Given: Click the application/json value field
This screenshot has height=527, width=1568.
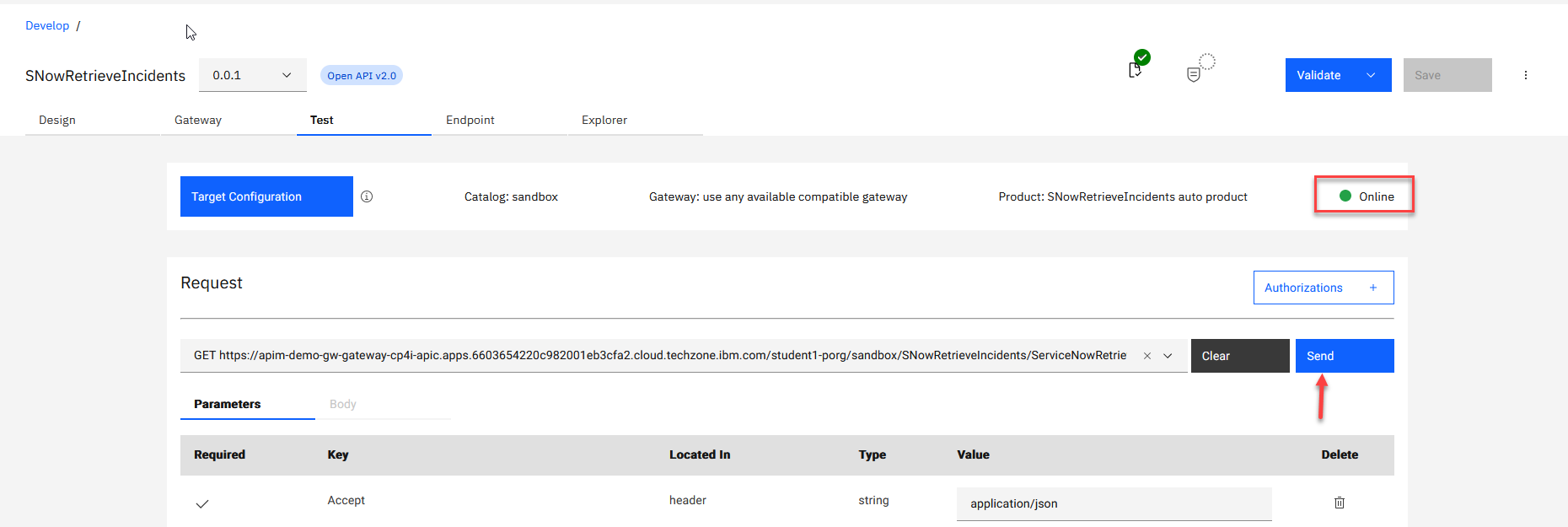Looking at the screenshot, I should coord(1113,503).
